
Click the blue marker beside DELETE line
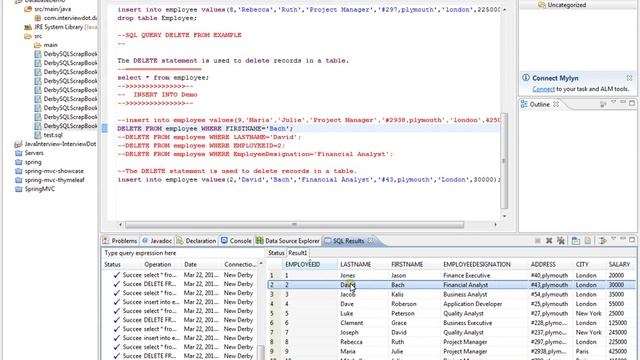click(104, 129)
